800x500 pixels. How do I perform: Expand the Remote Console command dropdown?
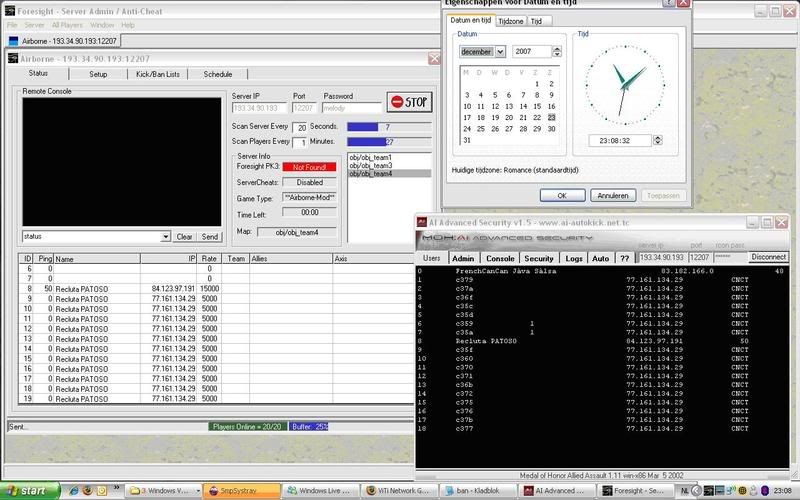tap(165, 237)
